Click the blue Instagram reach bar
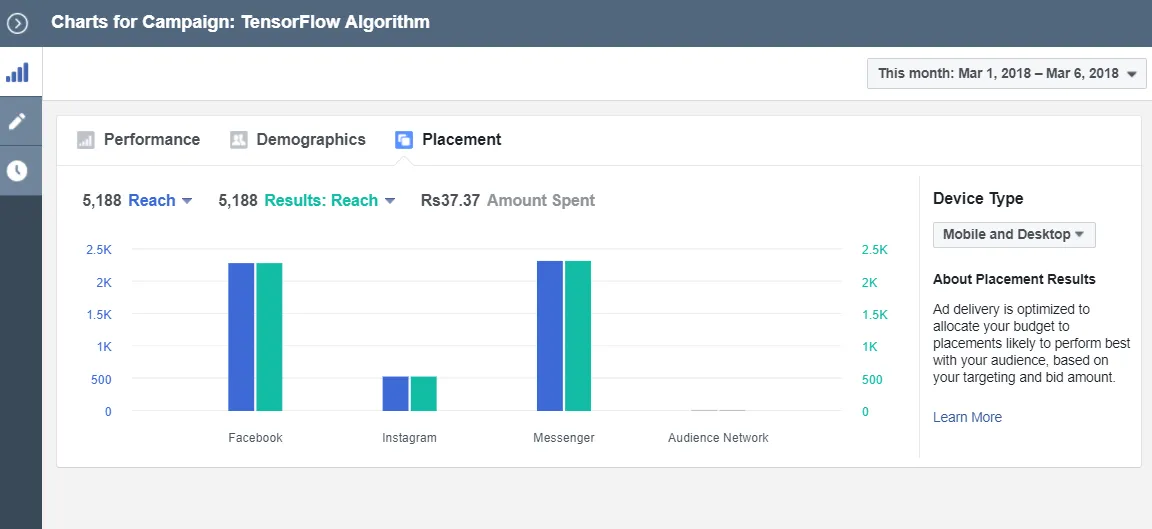 [x=395, y=394]
